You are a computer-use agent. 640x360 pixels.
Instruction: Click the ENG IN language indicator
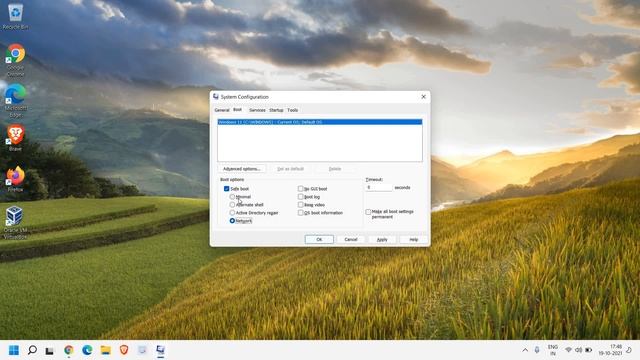tap(553, 350)
